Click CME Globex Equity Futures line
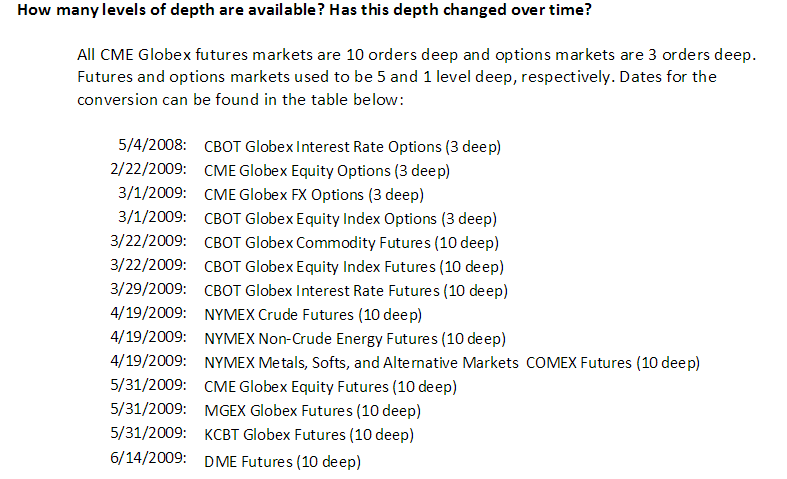 (330, 387)
